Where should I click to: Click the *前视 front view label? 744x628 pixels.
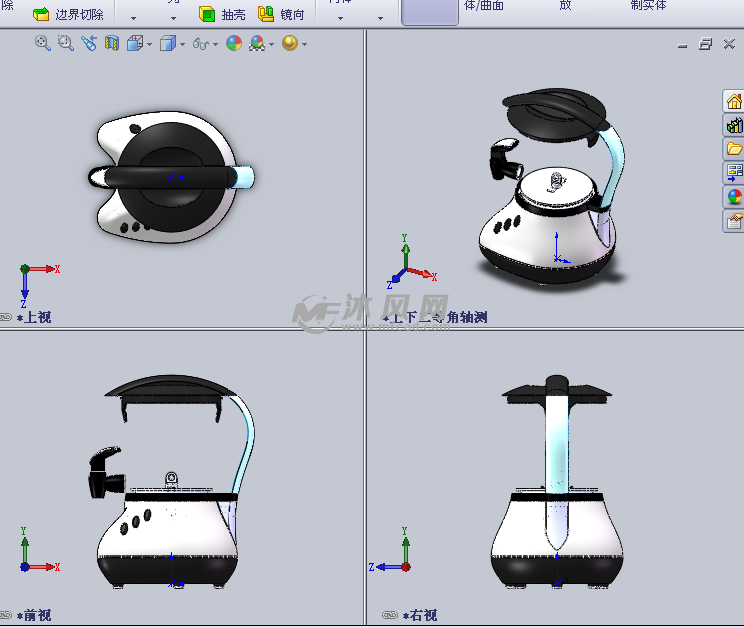click(34, 615)
